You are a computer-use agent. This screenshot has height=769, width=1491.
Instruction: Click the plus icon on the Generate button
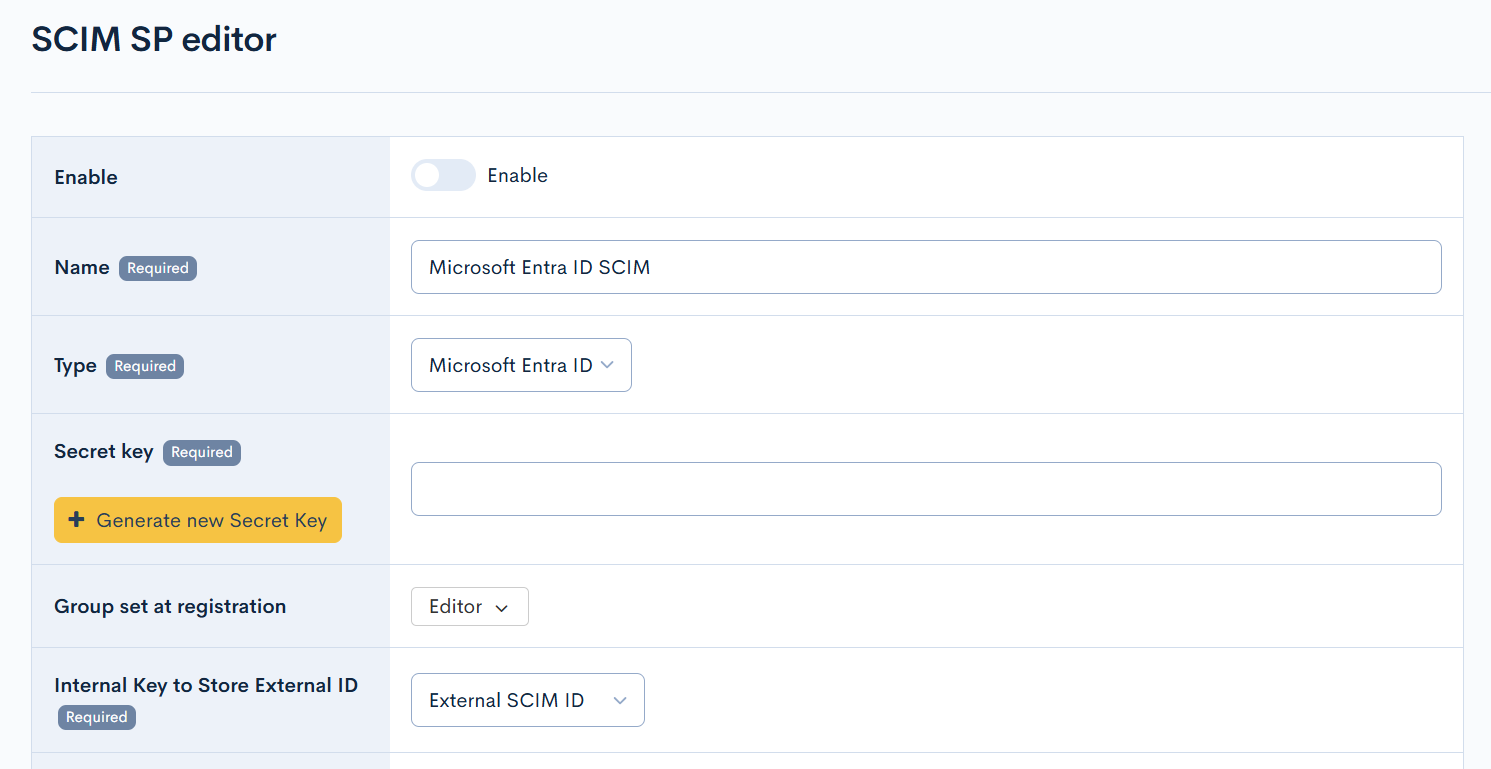pyautogui.click(x=76, y=520)
